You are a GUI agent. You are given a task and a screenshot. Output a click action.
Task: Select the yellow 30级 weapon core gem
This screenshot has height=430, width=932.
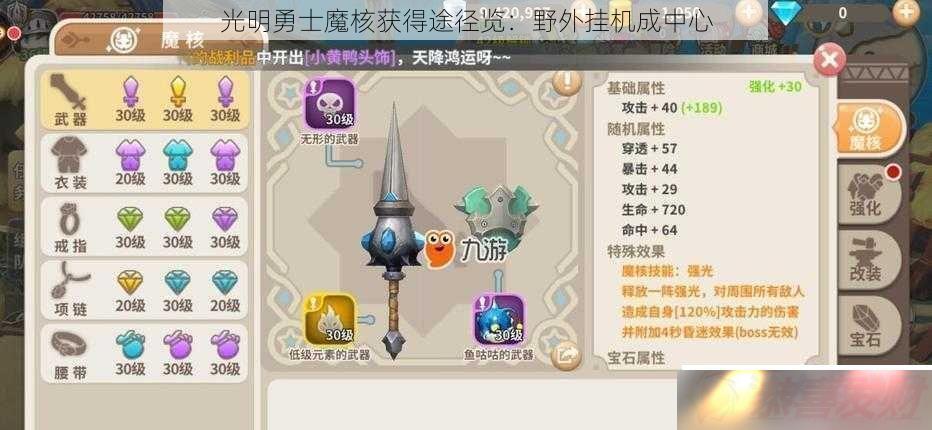point(178,100)
